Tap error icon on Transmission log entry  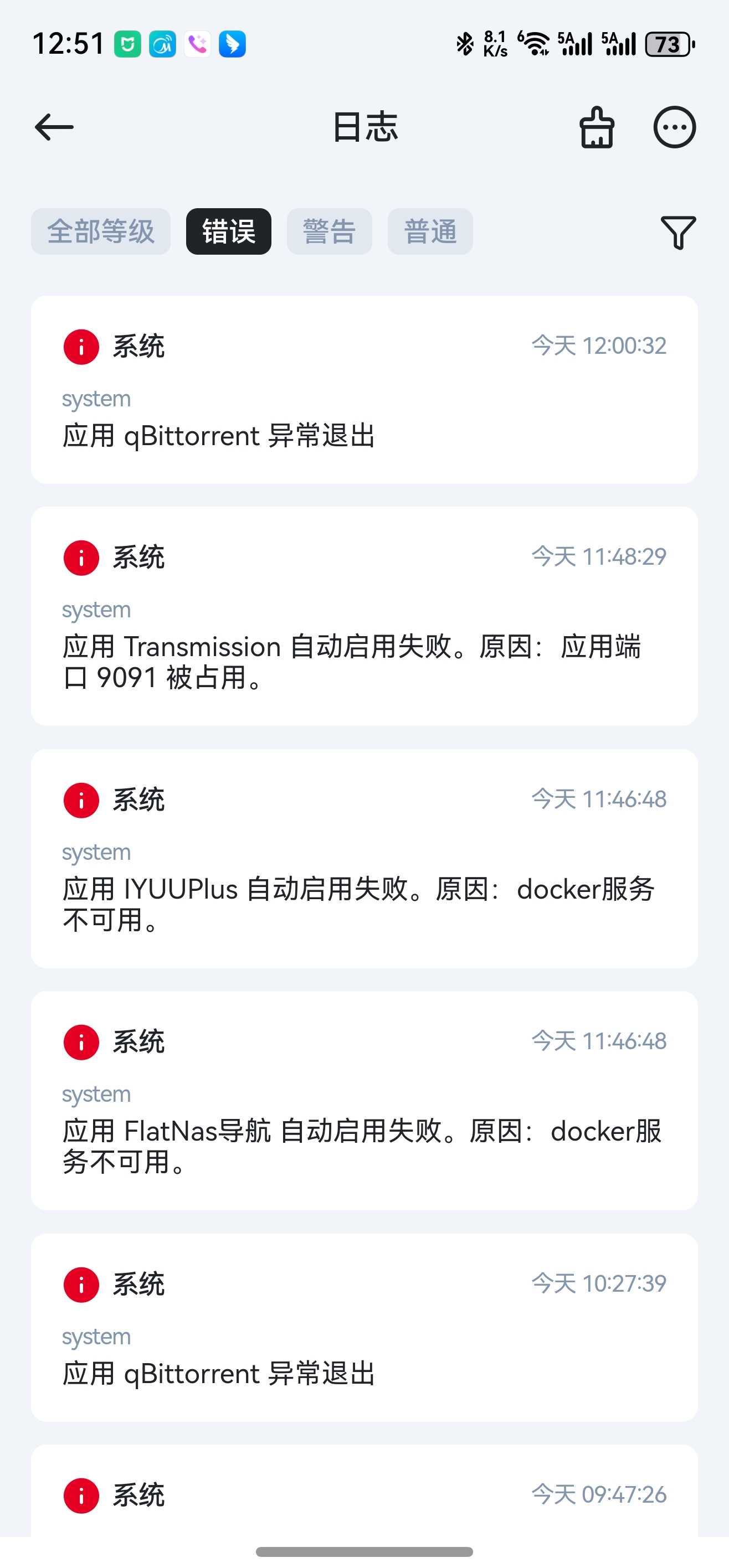(x=81, y=558)
